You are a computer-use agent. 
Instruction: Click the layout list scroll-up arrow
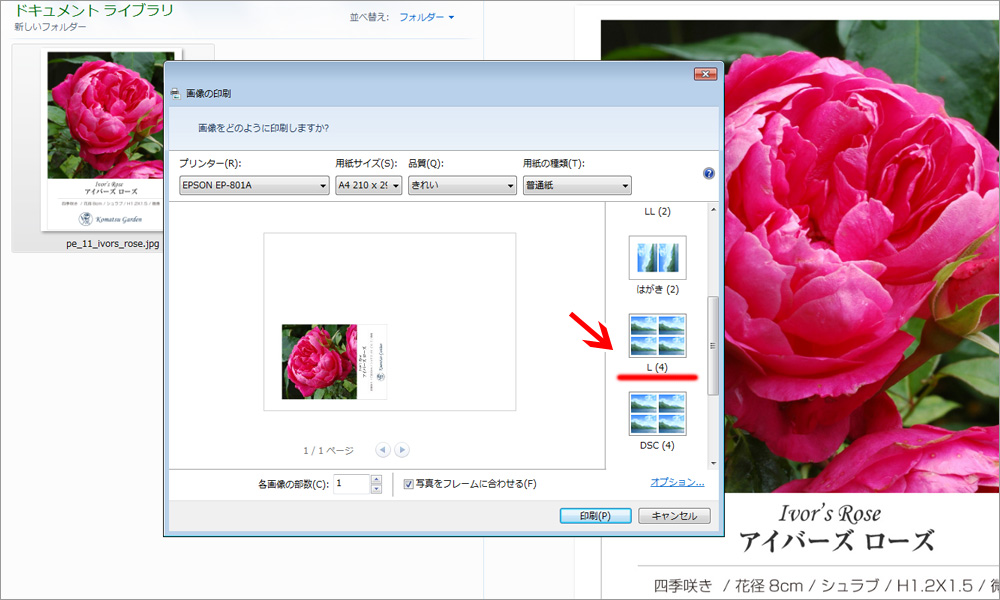pos(713,210)
